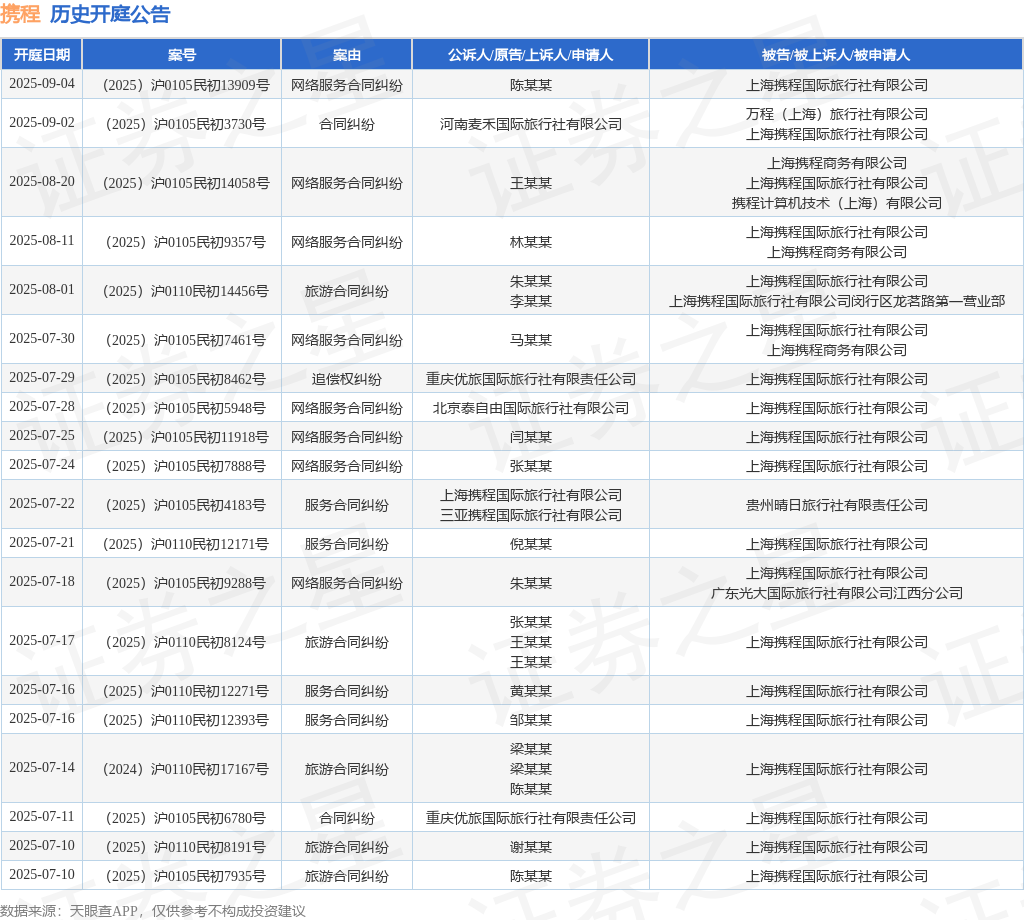Click the 被告/被上诉人/被申请人 header
Viewport: 1024px width, 920px height.
click(x=836, y=55)
